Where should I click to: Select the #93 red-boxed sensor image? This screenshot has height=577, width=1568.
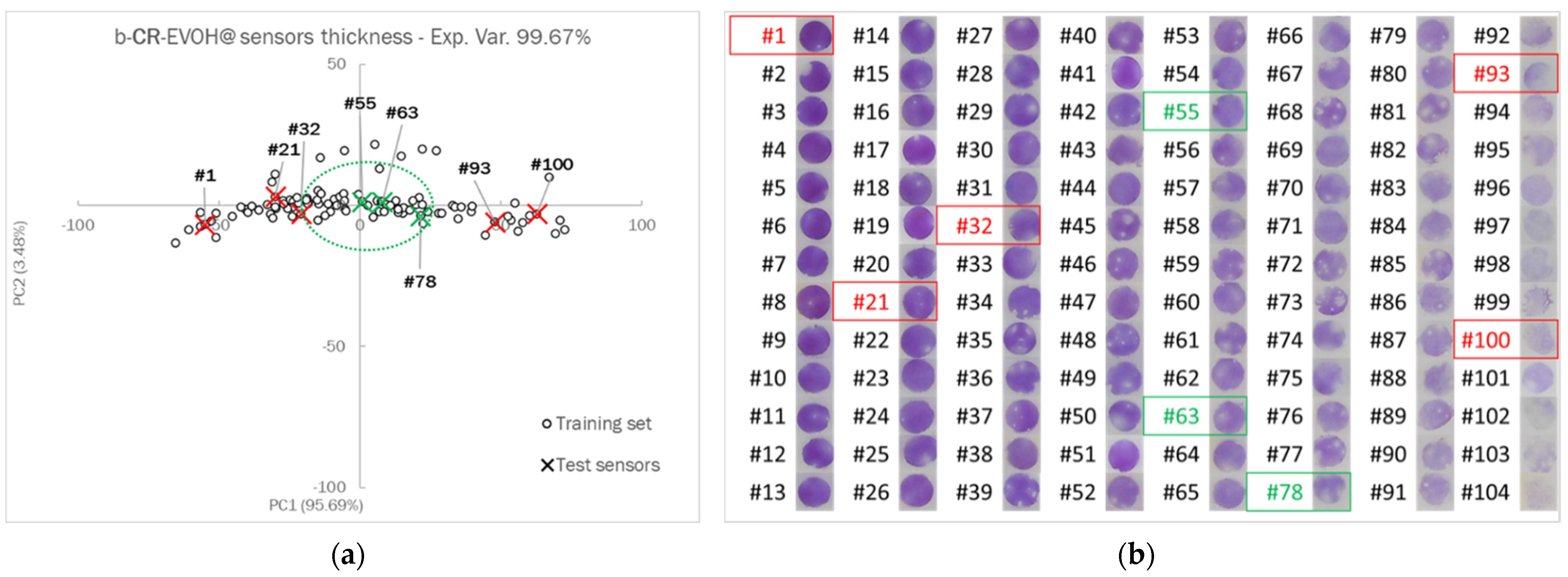click(1538, 74)
